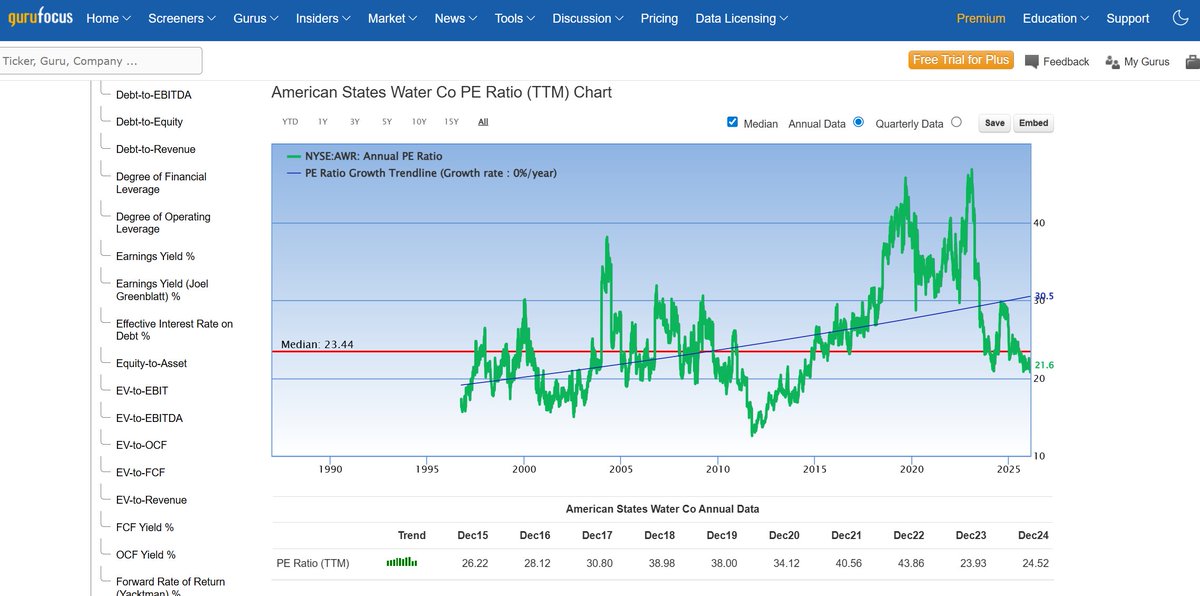Expand the Education menu
This screenshot has height=596, width=1200.
pyautogui.click(x=1057, y=18)
